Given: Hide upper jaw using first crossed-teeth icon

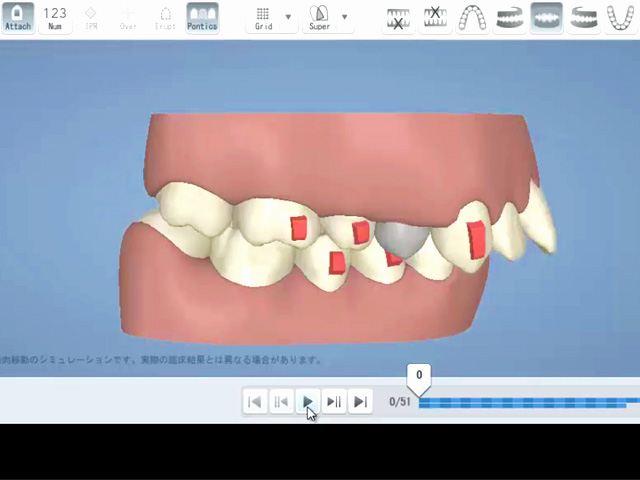Looking at the screenshot, I should click(399, 17).
